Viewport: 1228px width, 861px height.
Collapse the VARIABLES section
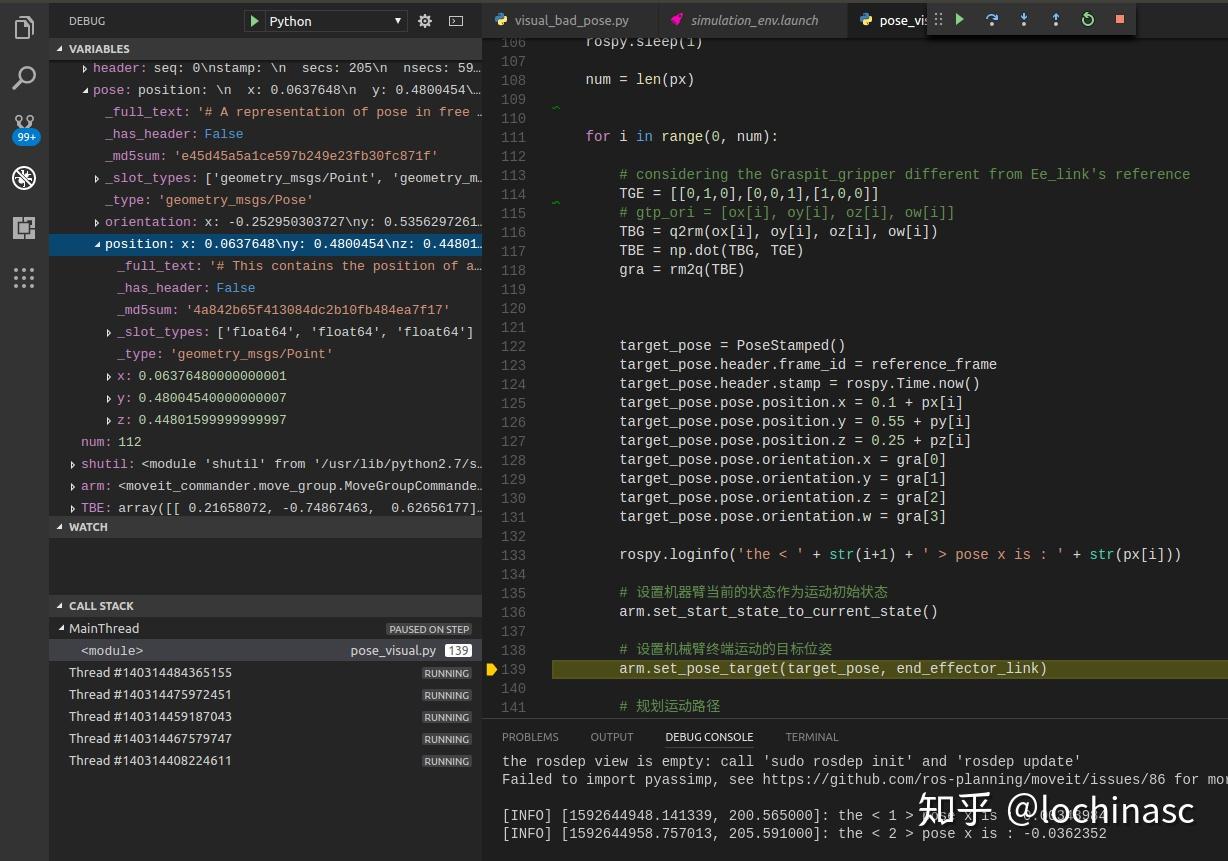[265, 49]
